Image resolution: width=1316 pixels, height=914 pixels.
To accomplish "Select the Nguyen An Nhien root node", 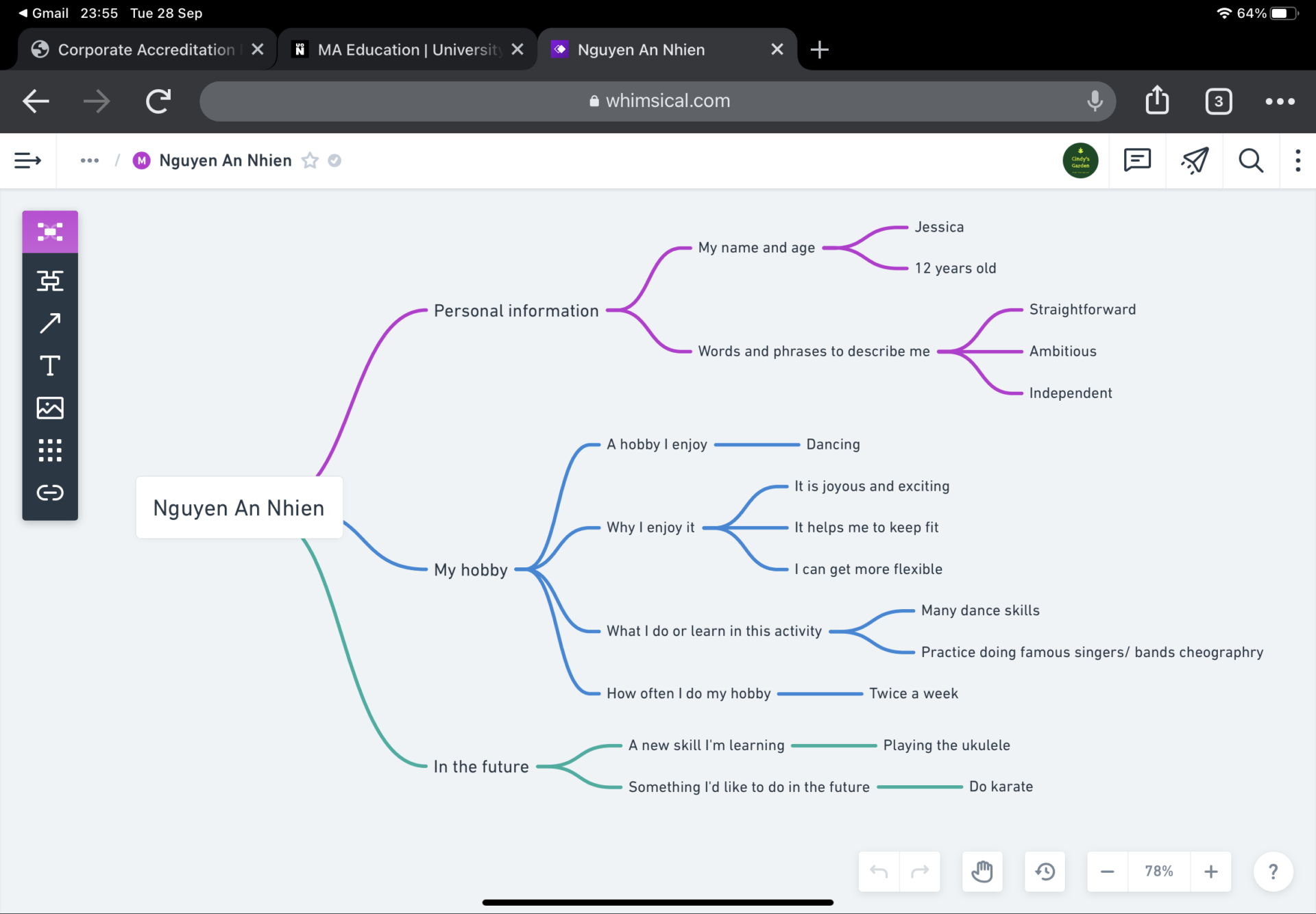I will [239, 508].
